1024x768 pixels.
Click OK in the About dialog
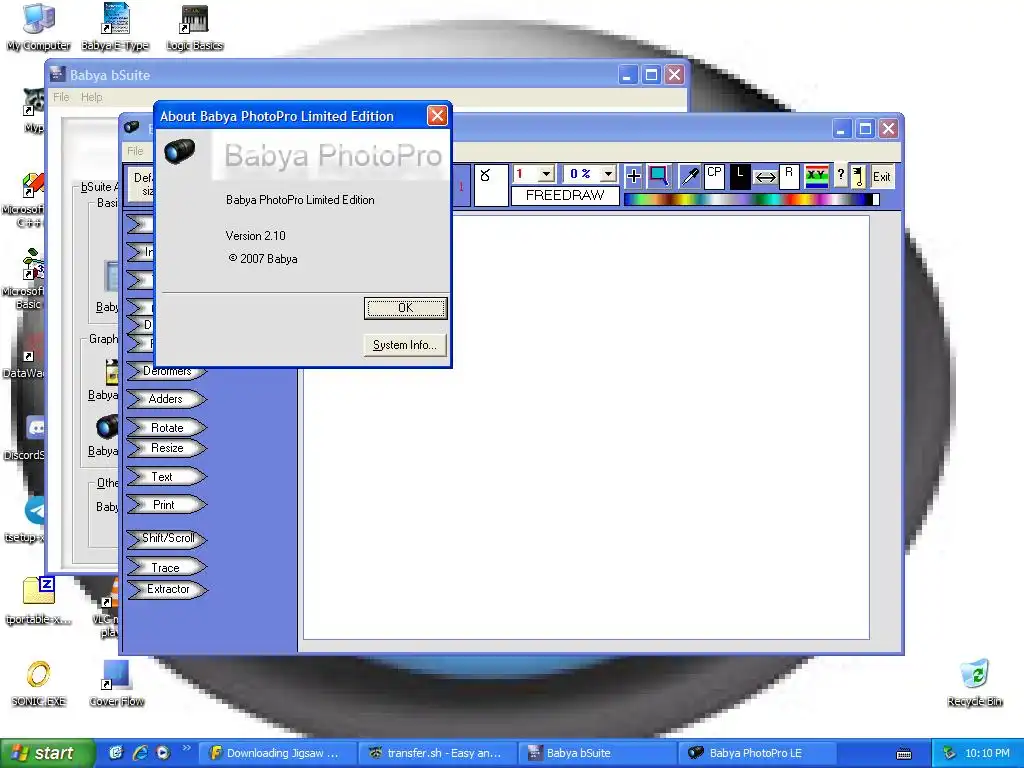point(405,308)
